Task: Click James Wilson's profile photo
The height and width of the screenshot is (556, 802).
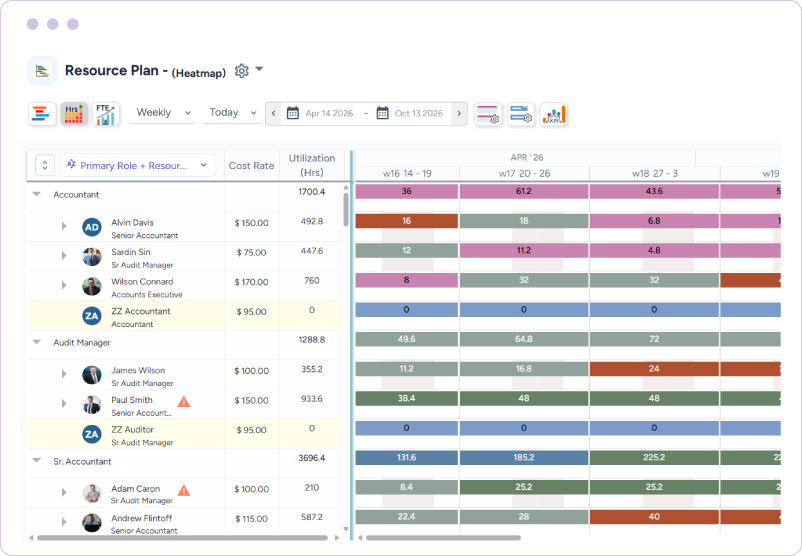Action: coord(92,375)
